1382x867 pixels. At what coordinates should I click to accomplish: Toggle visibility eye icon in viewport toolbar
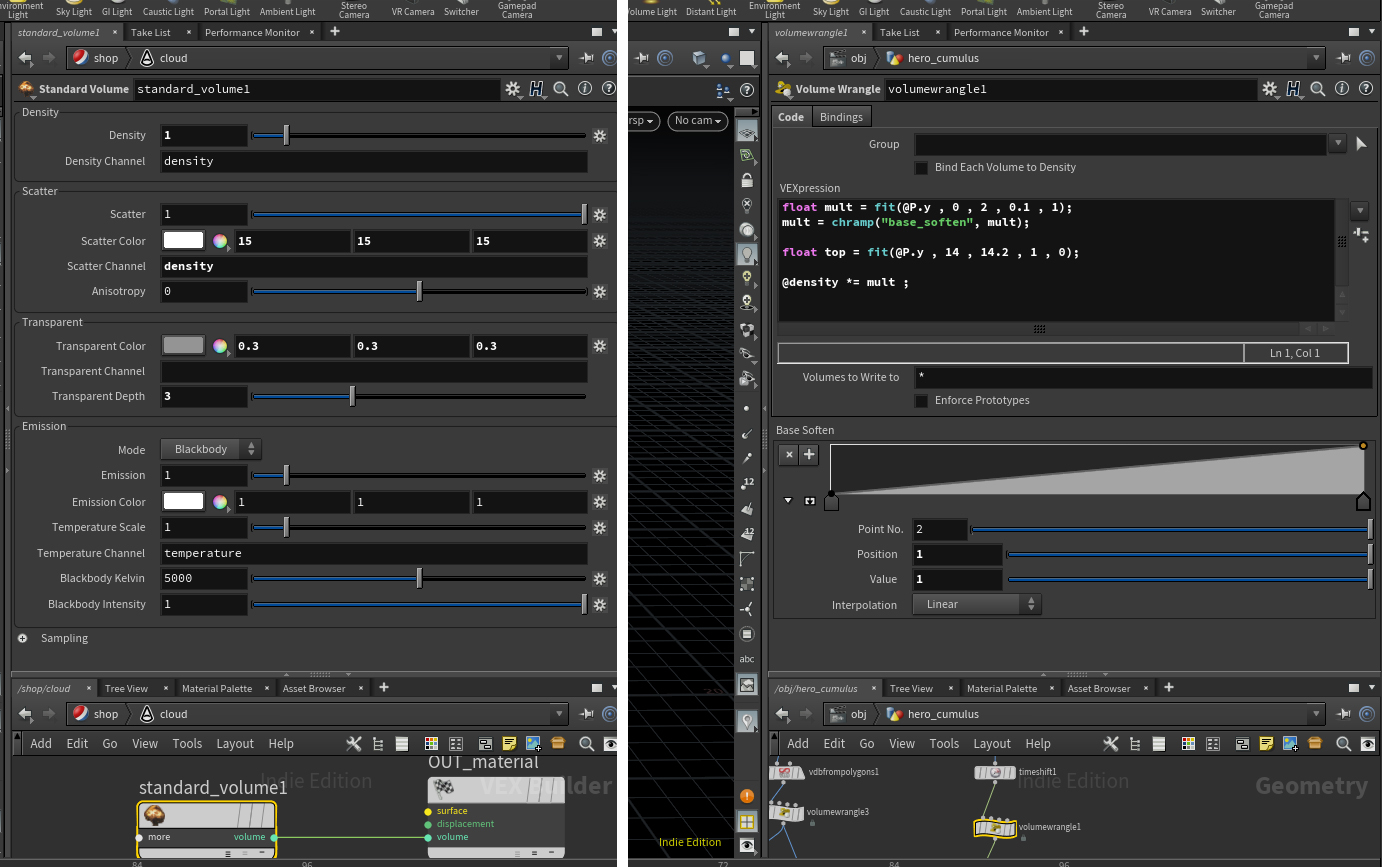747,845
